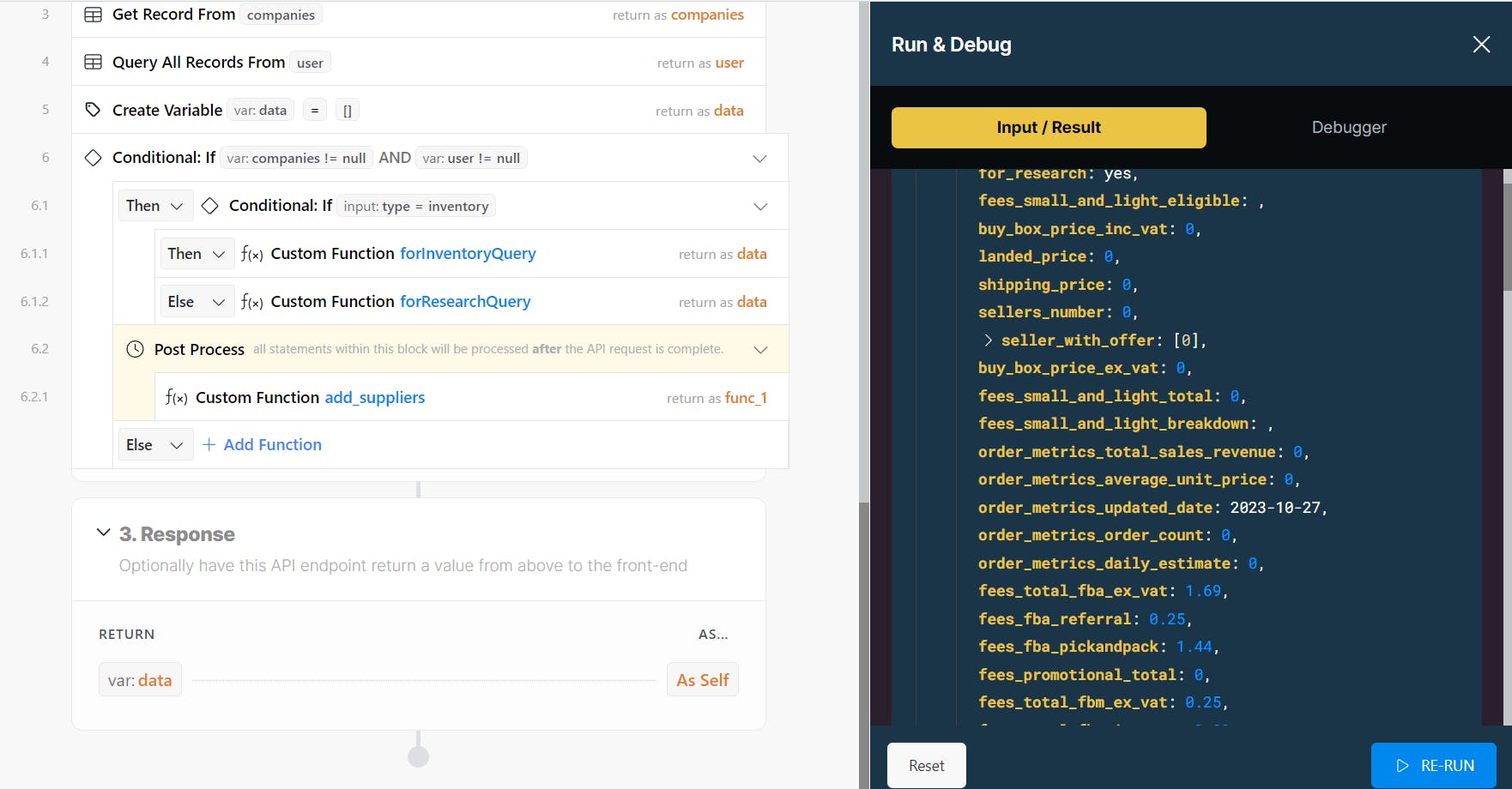
Task: Open the Else dropdown on step 6.1.2
Action: (197, 302)
